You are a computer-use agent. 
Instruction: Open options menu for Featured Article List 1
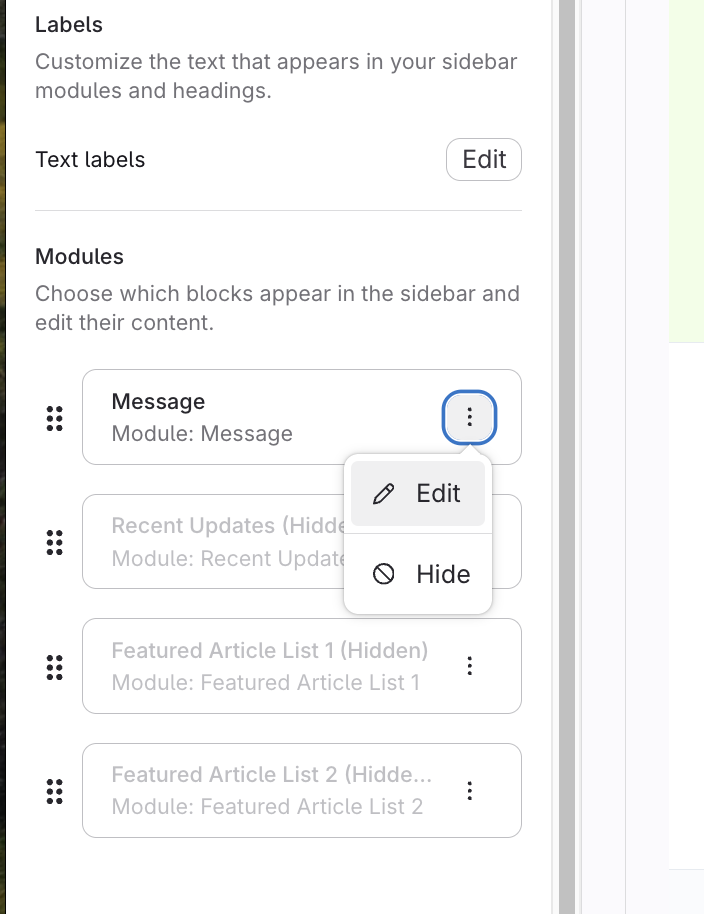[469, 666]
